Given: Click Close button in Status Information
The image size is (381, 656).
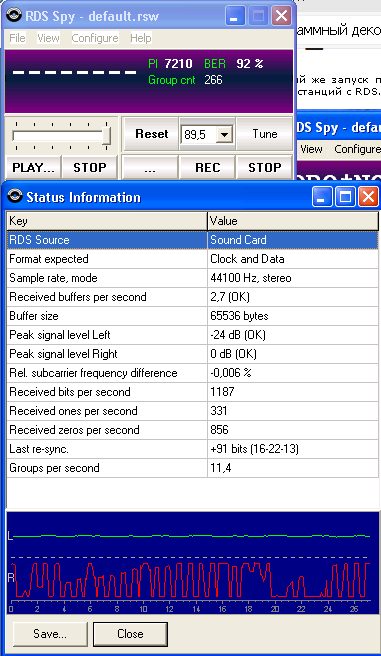Looking at the screenshot, I should point(130,634).
